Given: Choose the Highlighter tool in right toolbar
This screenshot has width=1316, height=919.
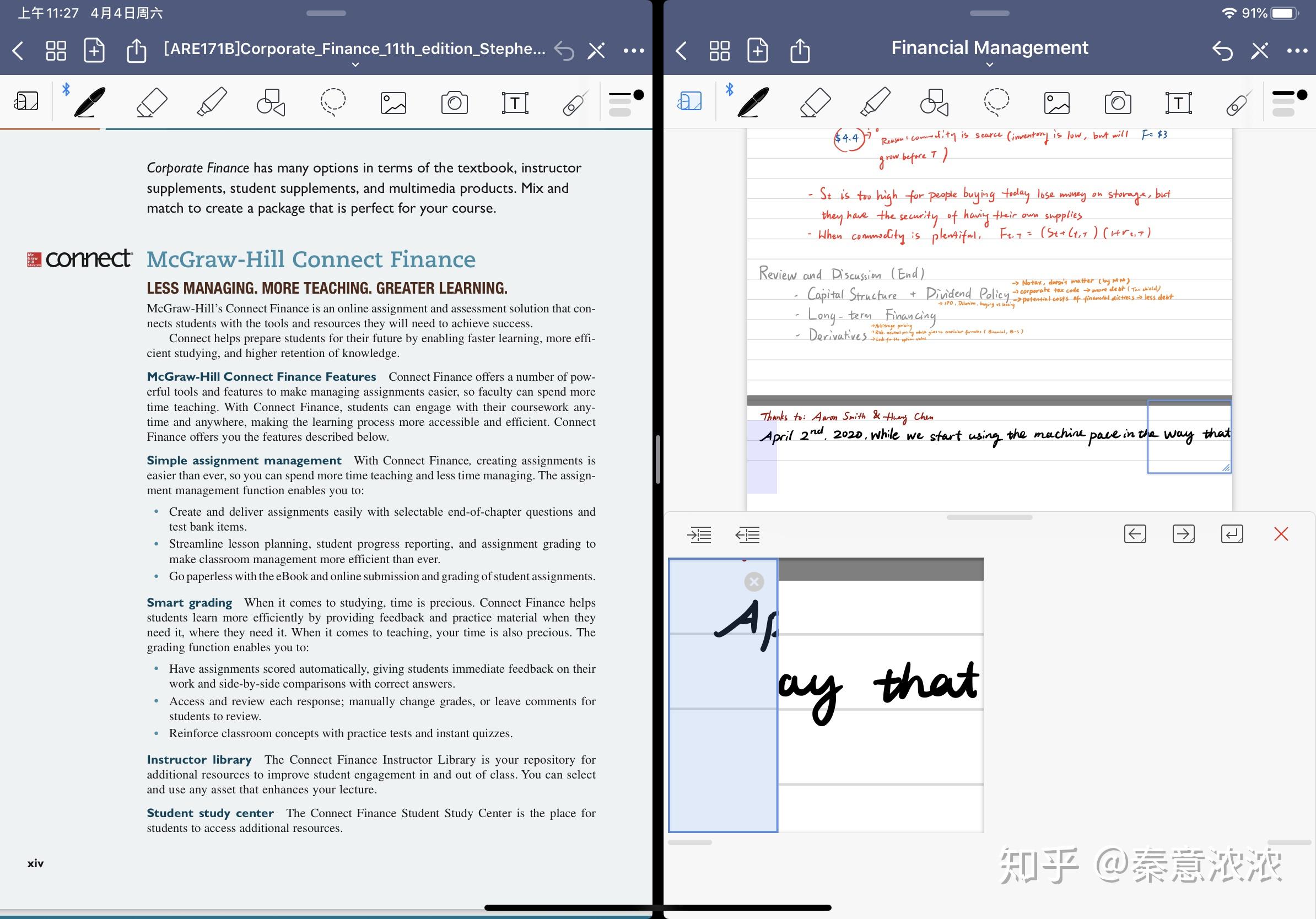Looking at the screenshot, I should (x=875, y=102).
